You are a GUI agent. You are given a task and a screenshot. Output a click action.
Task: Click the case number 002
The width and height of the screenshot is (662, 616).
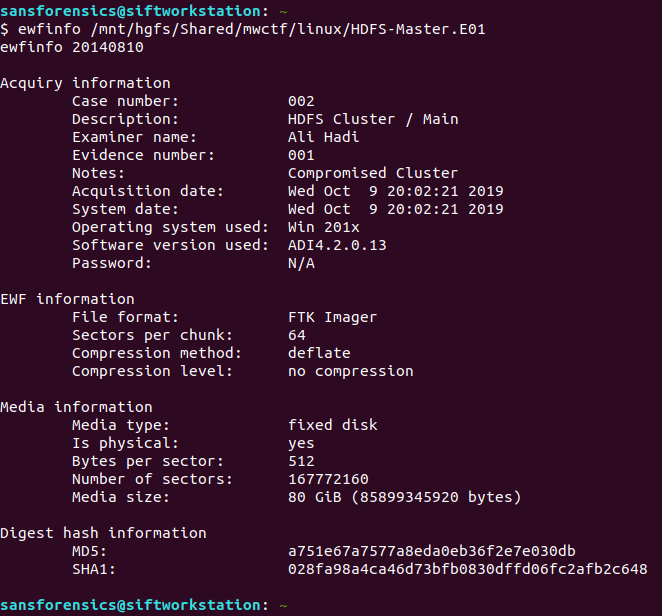(x=301, y=101)
